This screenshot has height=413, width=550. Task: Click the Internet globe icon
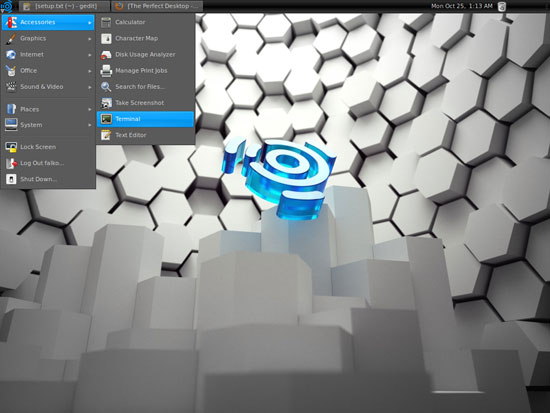point(11,54)
